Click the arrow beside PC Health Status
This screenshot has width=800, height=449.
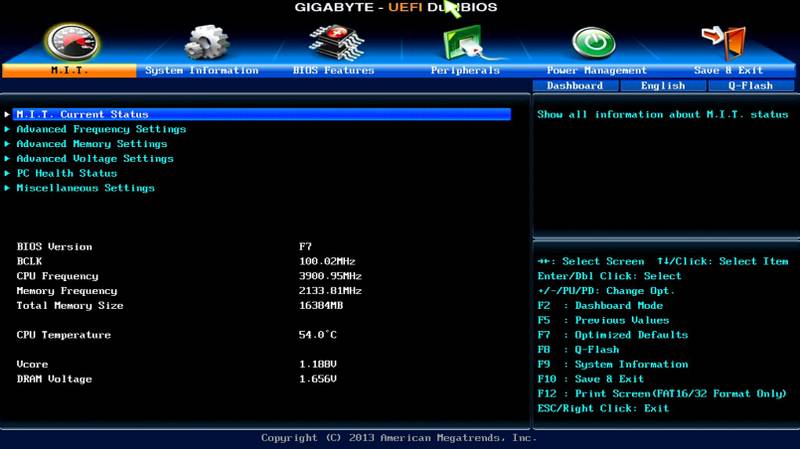pyautogui.click(x=7, y=173)
